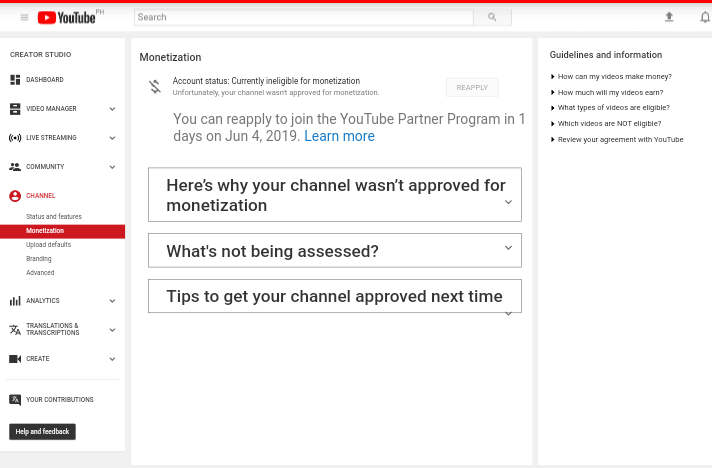Click the Creator Studio heading
The width and height of the screenshot is (712, 468).
pos(40,54)
